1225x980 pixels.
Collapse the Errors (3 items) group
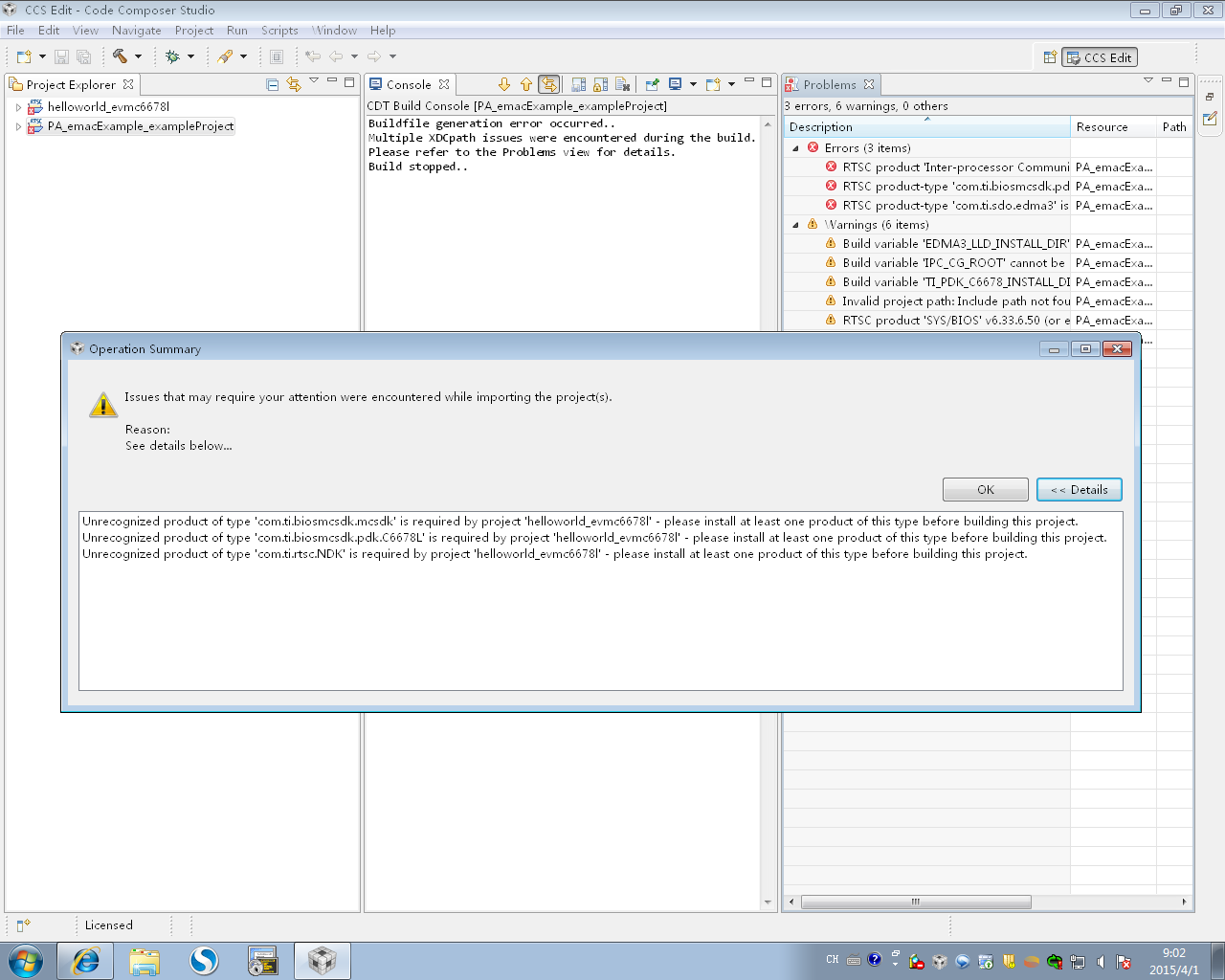point(795,148)
